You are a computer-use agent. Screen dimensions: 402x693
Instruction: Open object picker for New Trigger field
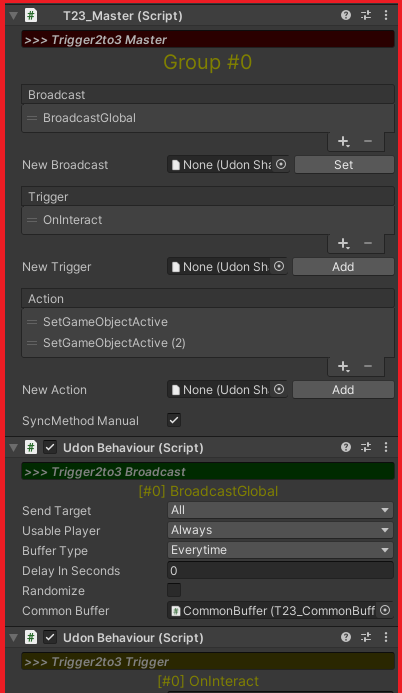tap(279, 267)
